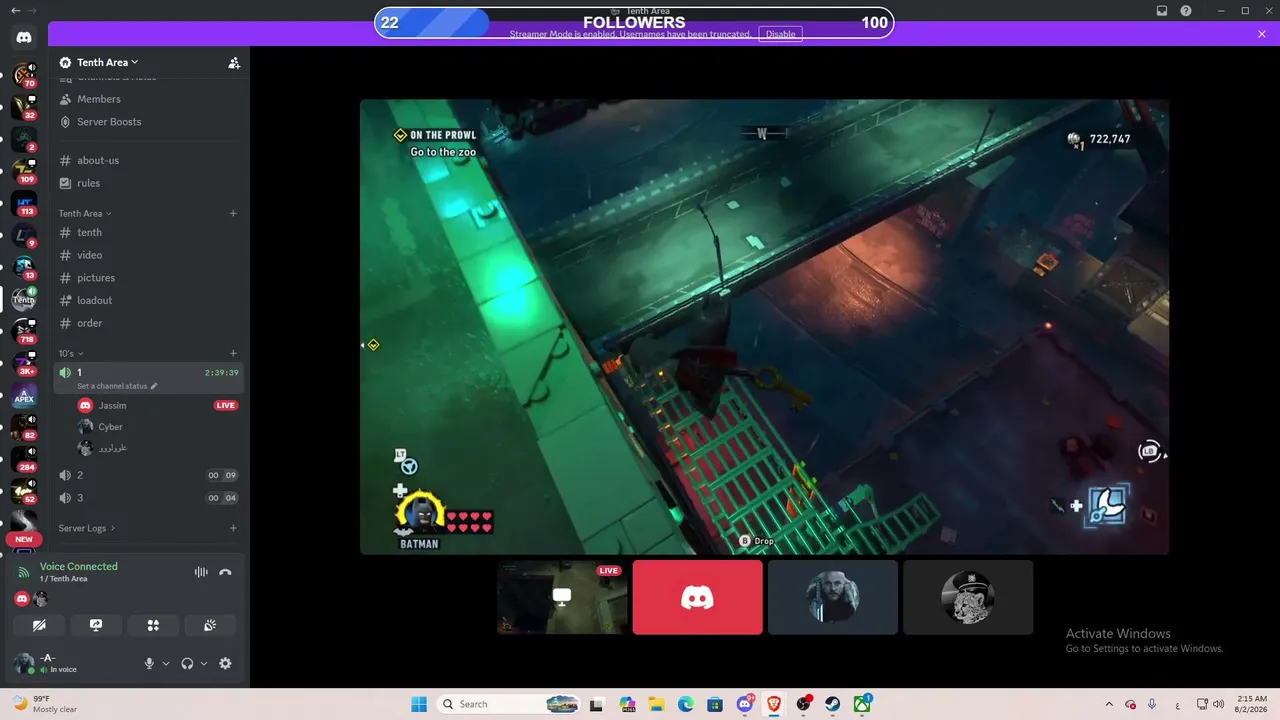Open server icon with 3K+ badge

click(x=24, y=364)
